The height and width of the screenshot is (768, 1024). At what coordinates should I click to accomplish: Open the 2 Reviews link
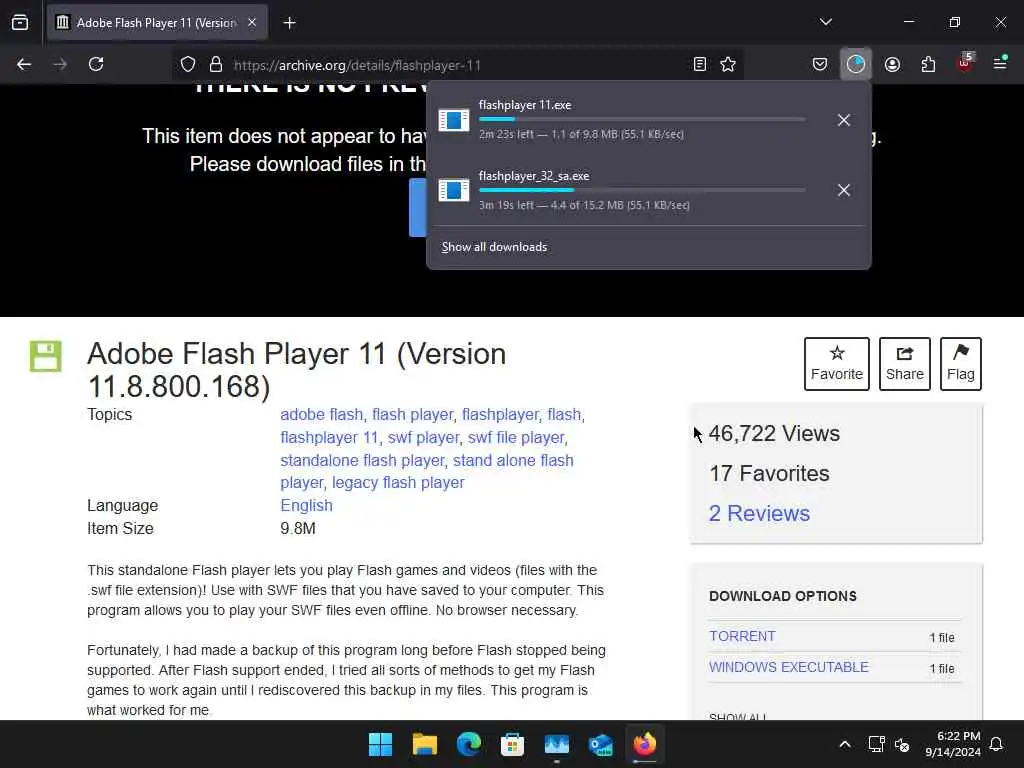tap(760, 513)
